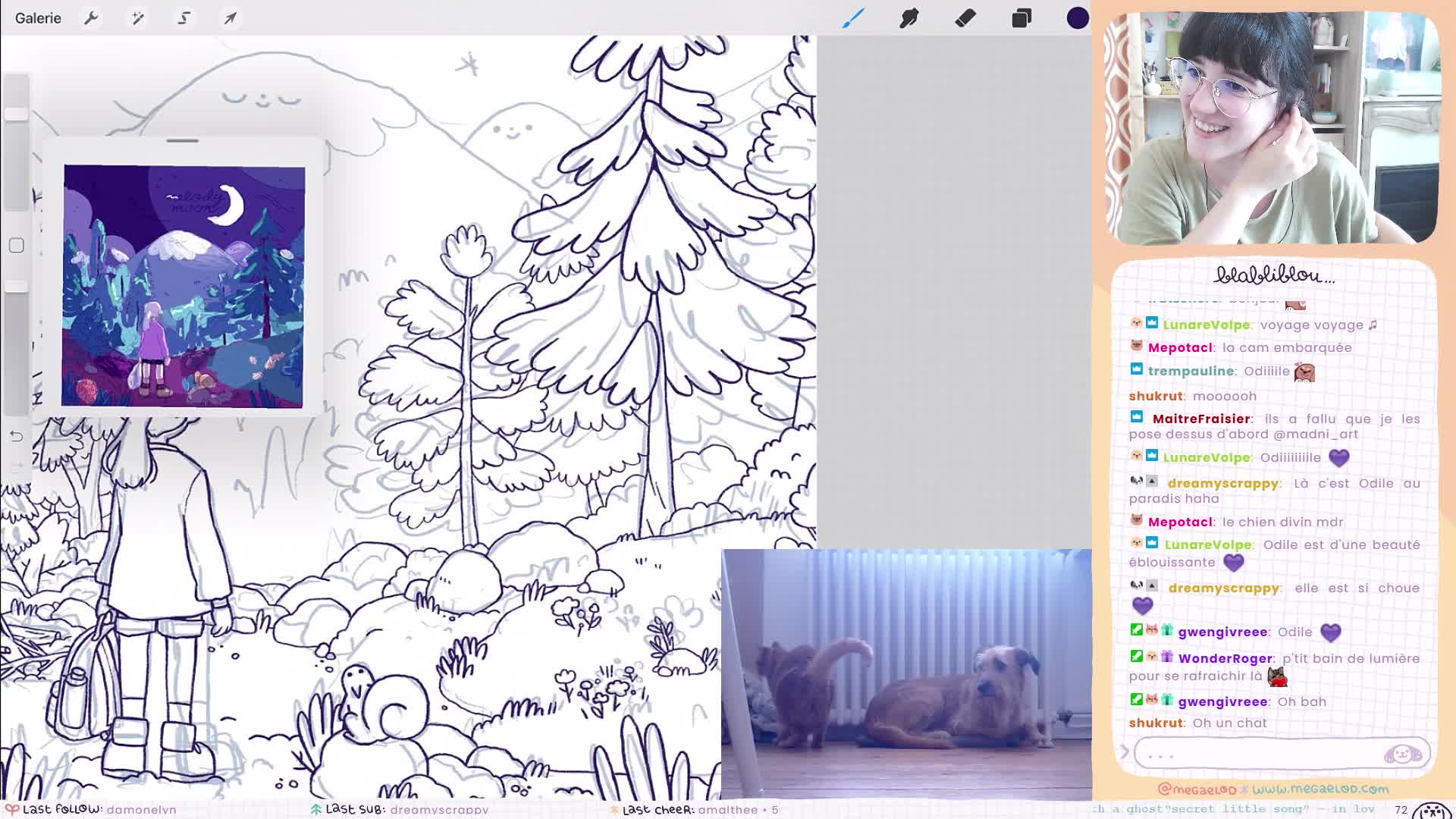
Task: Click the chat input arrow marker
Action: [1124, 752]
